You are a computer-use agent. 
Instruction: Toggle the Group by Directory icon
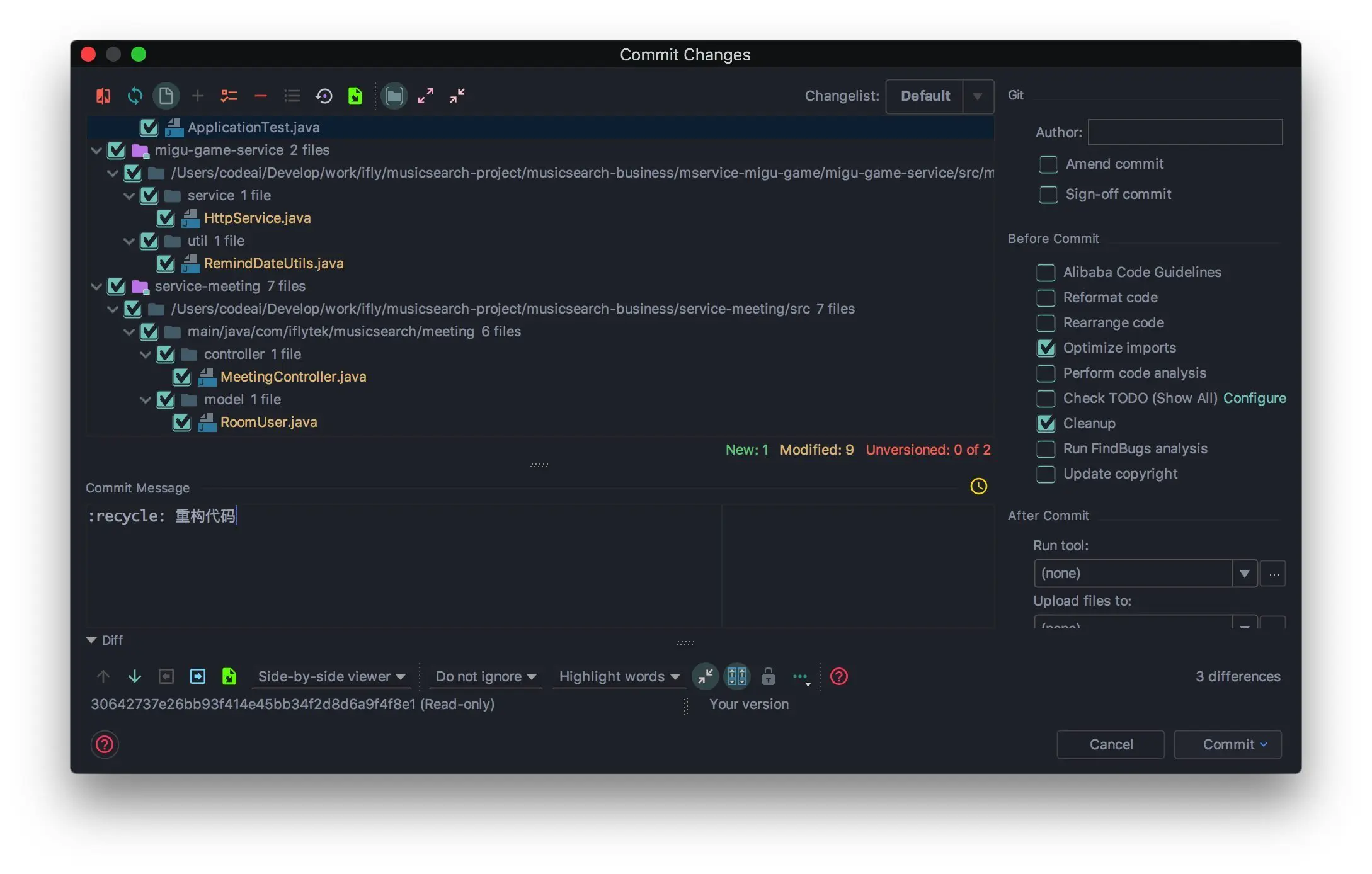coord(394,96)
